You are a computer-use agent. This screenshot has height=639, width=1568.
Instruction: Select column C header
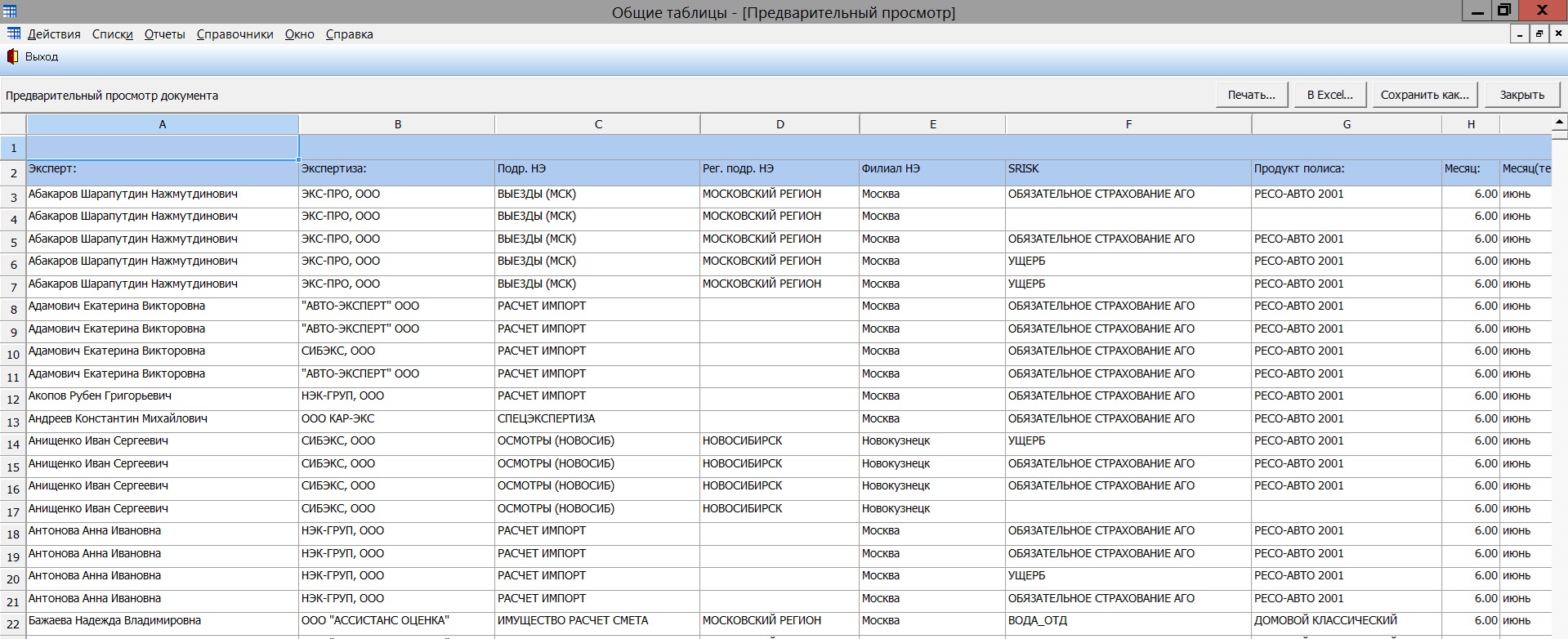(x=598, y=124)
